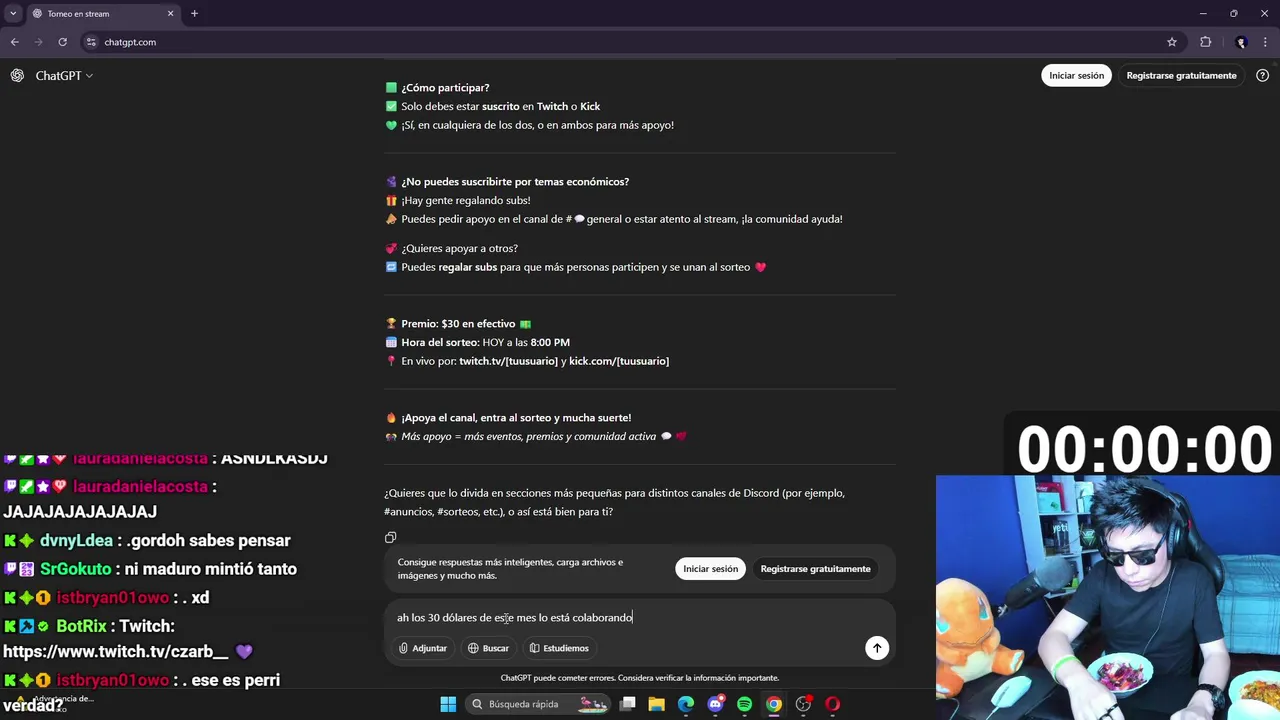The height and width of the screenshot is (720, 1280).
Task: Click the Adjuntar attachment button
Action: [x=423, y=648]
